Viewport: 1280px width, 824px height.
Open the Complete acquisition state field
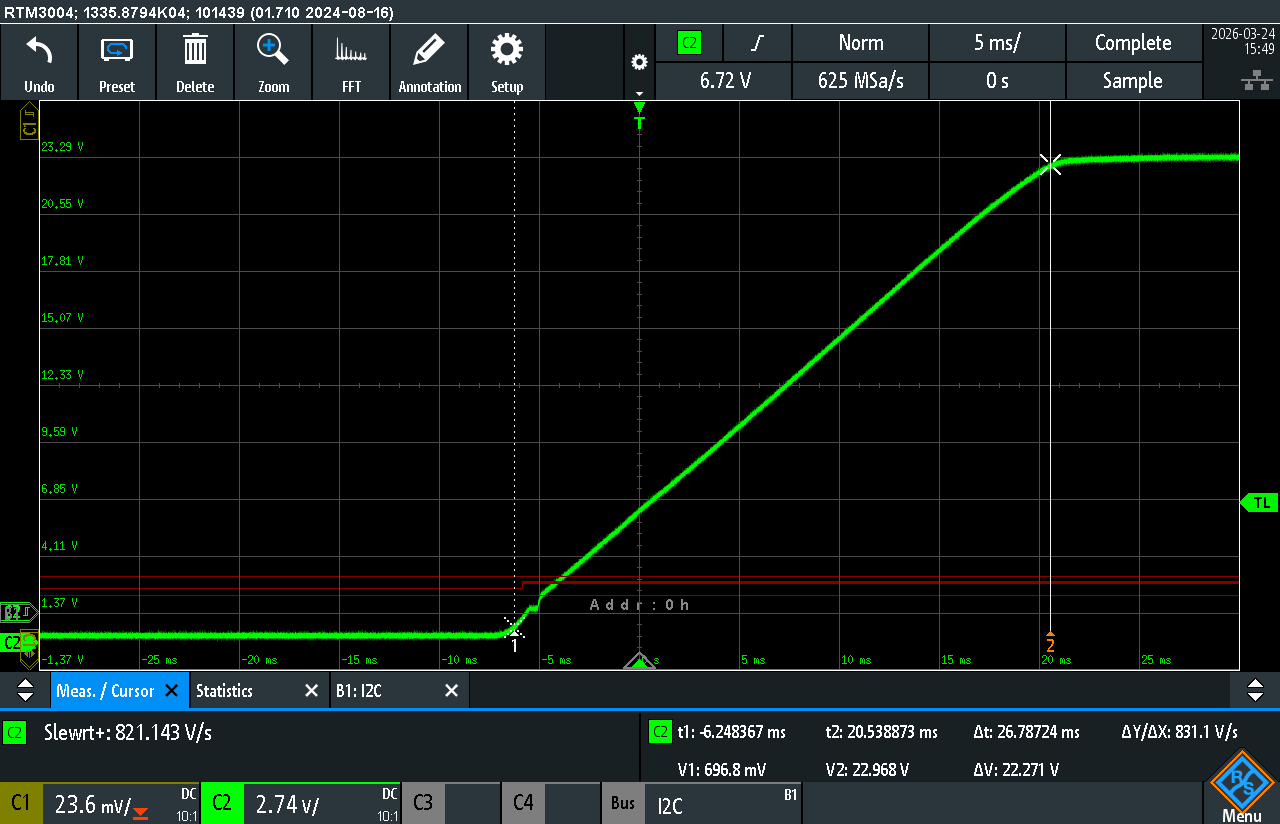pos(1133,43)
